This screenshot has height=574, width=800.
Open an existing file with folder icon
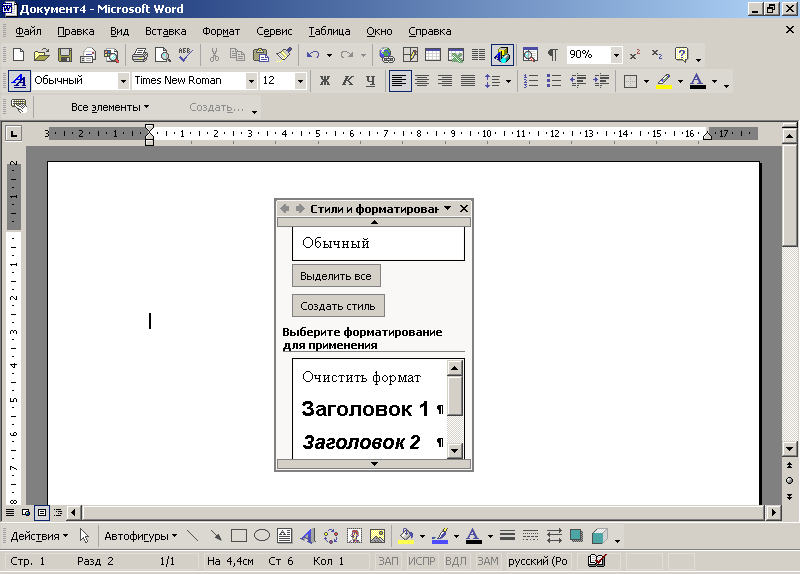42,55
